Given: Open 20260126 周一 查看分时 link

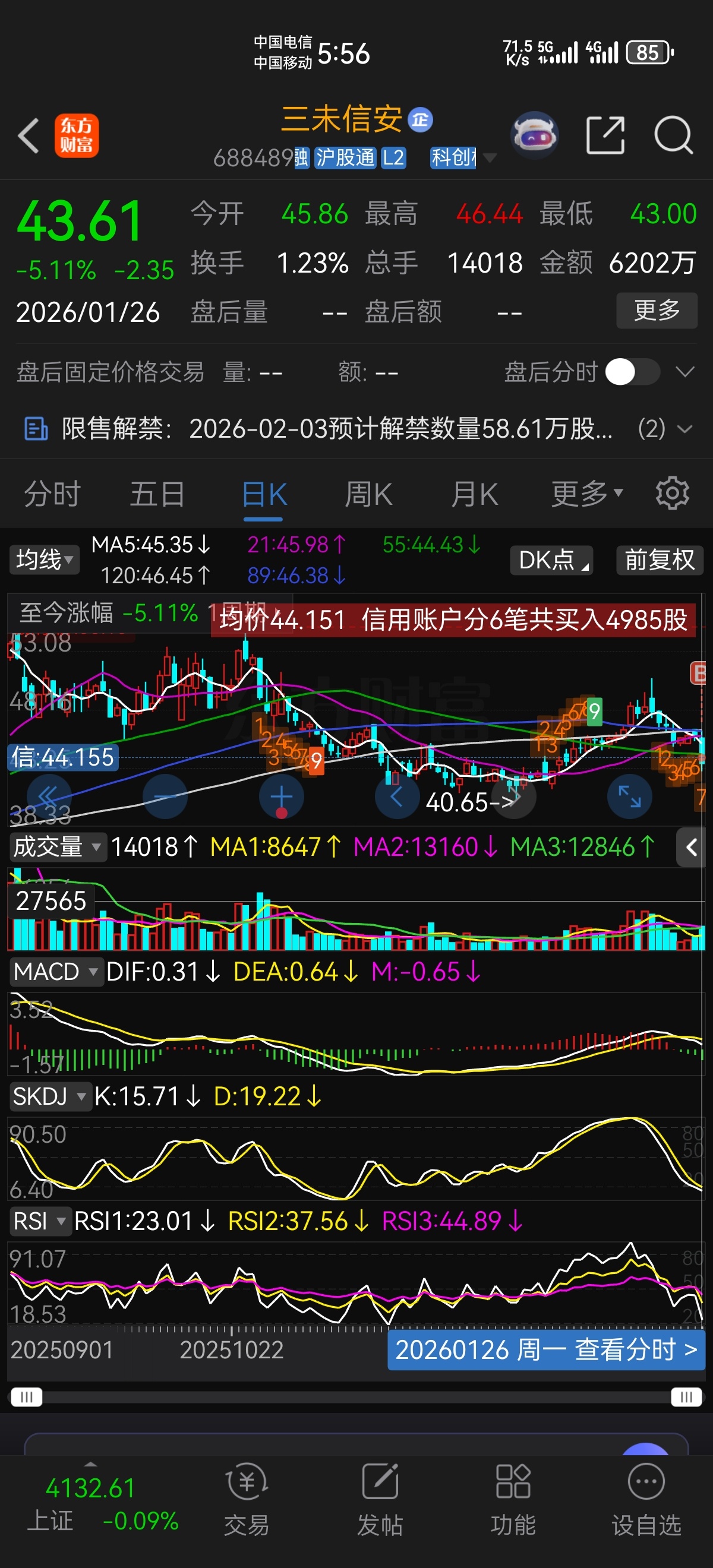Looking at the screenshot, I should [546, 1349].
